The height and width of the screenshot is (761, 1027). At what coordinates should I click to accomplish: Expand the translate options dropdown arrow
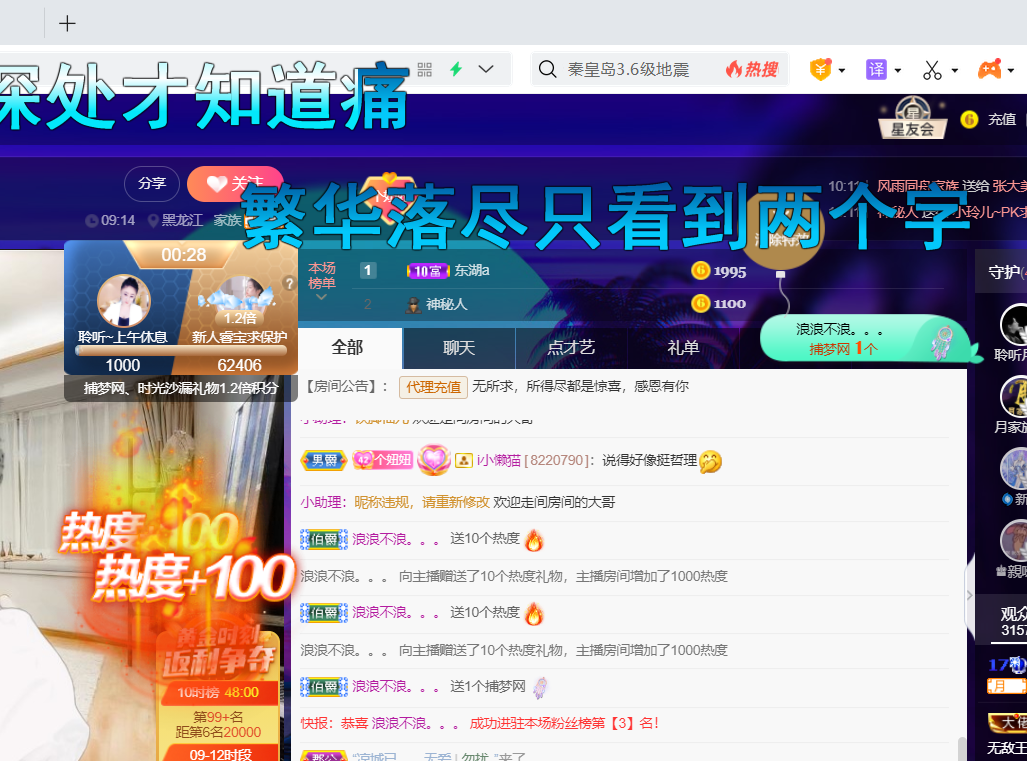tap(898, 70)
